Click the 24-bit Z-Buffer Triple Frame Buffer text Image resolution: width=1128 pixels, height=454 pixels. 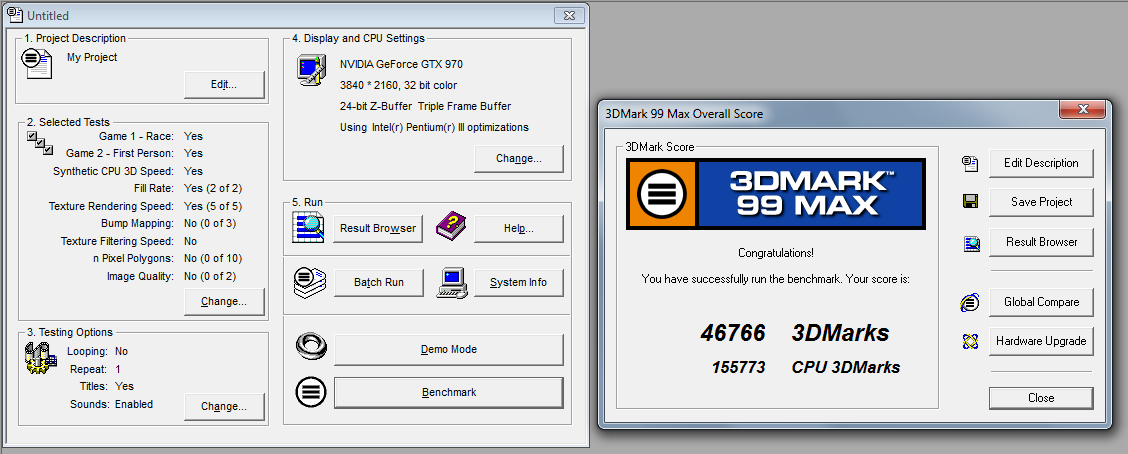[x=425, y=106]
